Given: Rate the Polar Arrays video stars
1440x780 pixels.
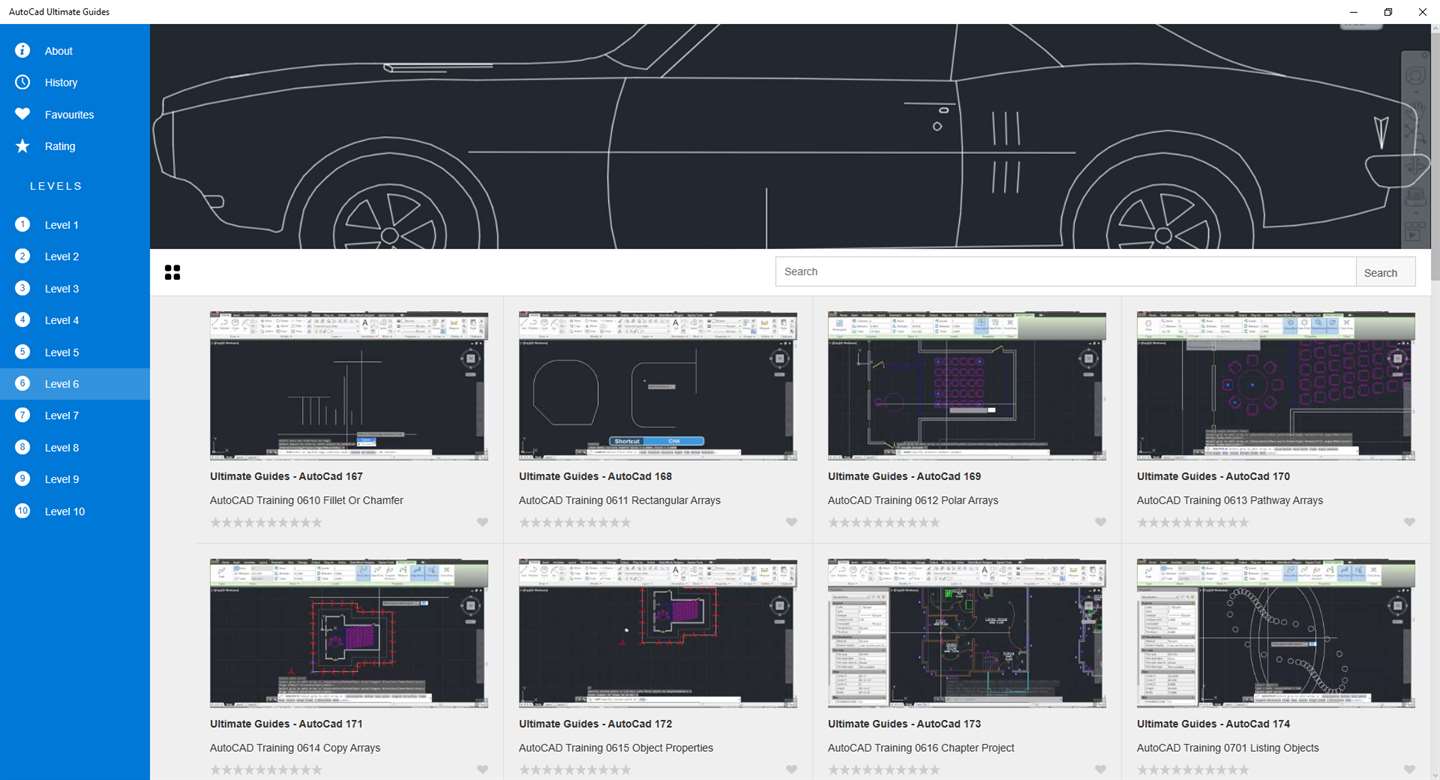Looking at the screenshot, I should pyautogui.click(x=884, y=522).
